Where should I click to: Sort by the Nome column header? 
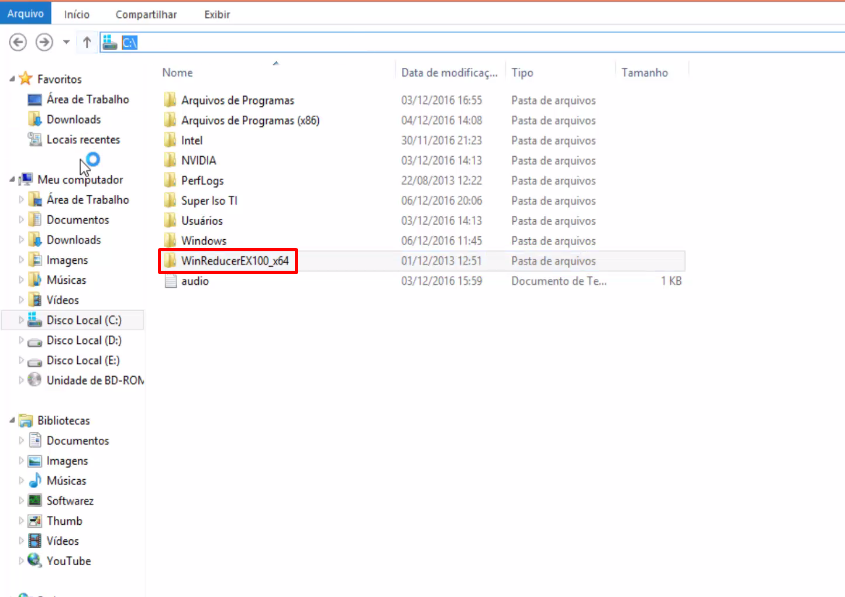coord(177,73)
